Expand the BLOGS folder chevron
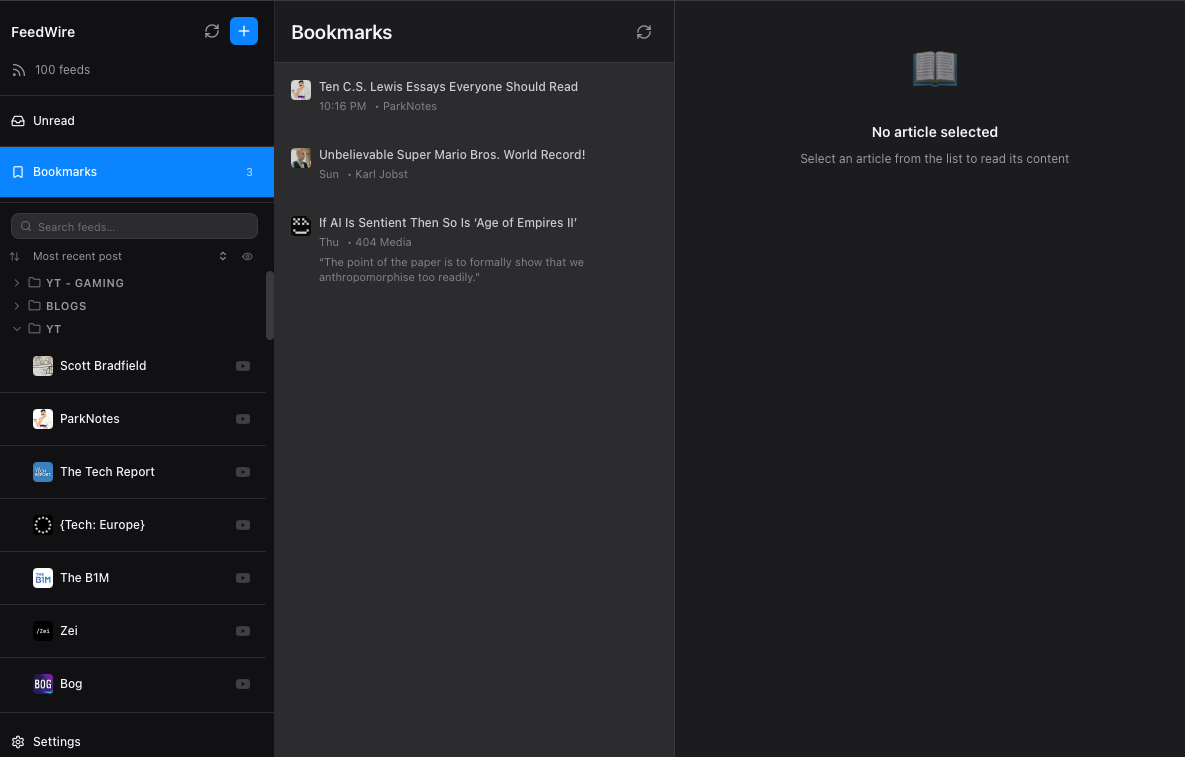The width and height of the screenshot is (1185, 757). (17, 306)
